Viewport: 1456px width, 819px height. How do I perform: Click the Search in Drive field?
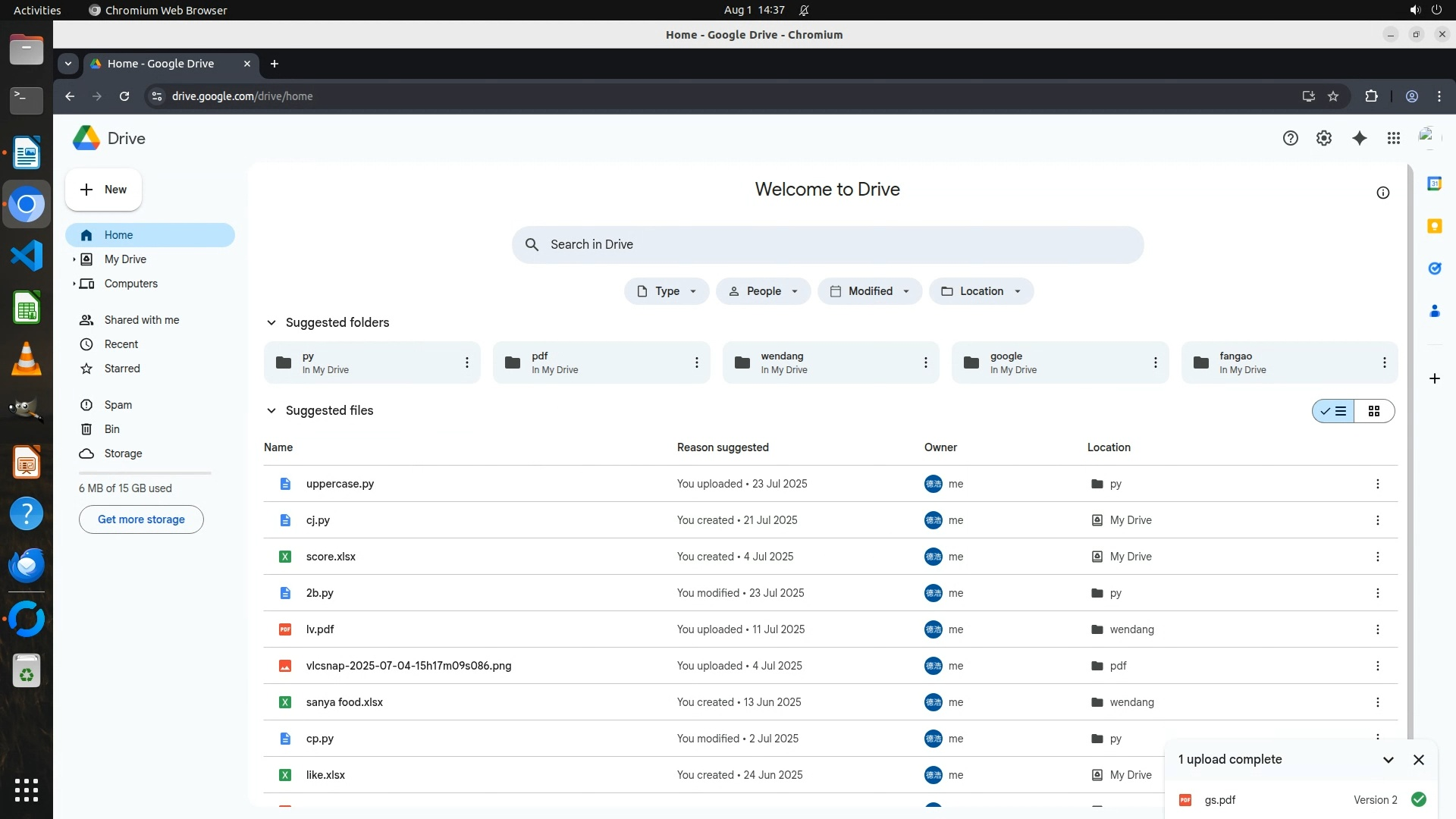(827, 244)
